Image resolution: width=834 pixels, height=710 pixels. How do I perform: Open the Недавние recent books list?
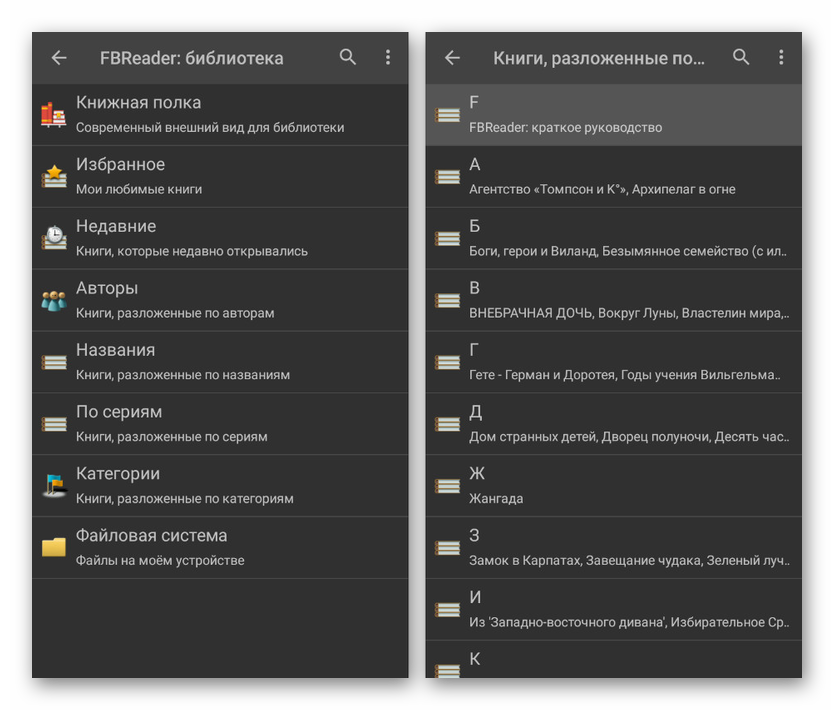click(x=220, y=238)
